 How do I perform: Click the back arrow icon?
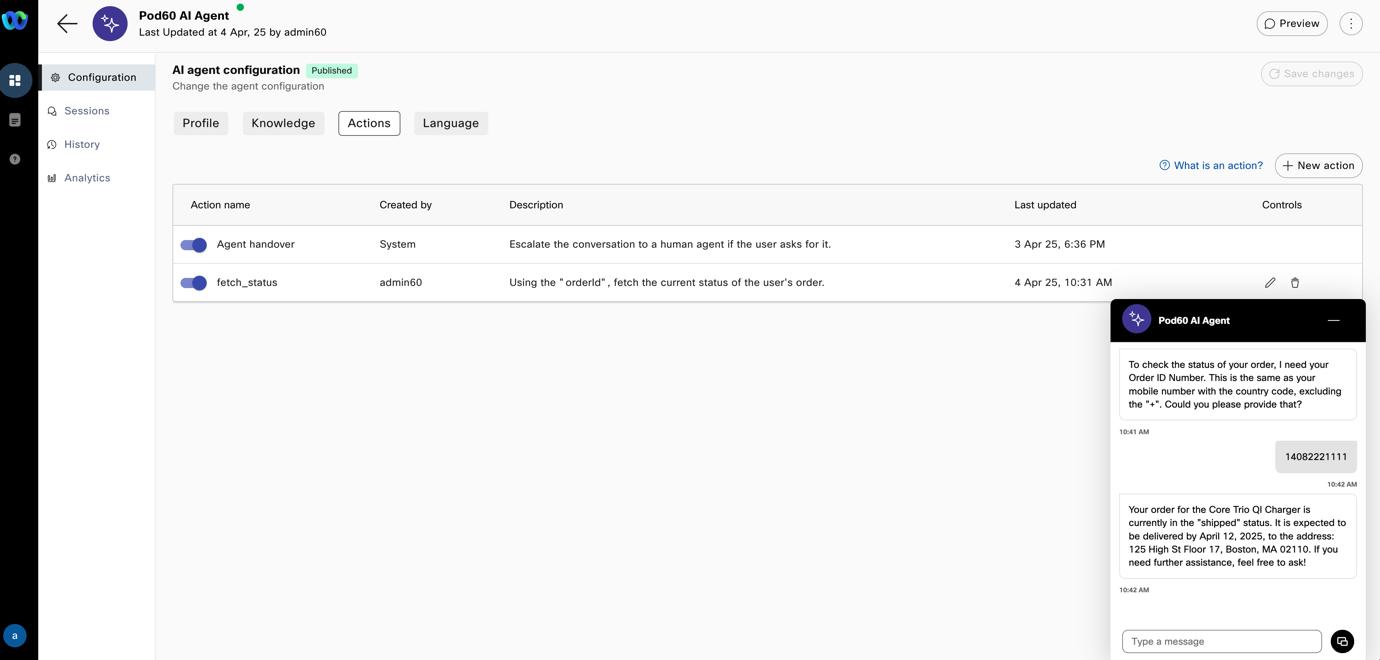(67, 24)
